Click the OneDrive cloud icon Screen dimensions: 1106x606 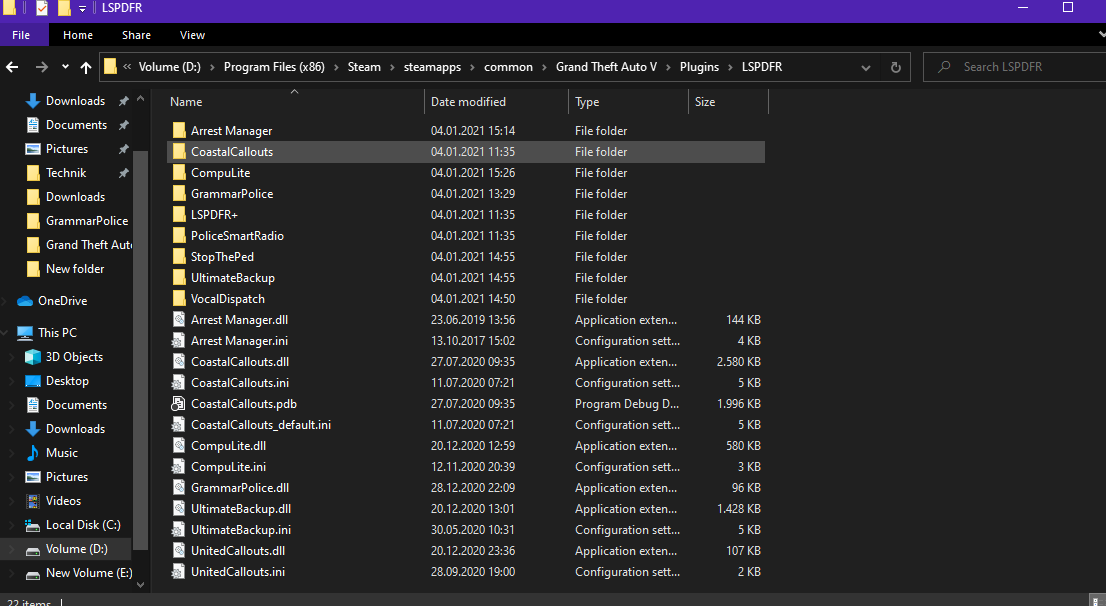pos(25,301)
